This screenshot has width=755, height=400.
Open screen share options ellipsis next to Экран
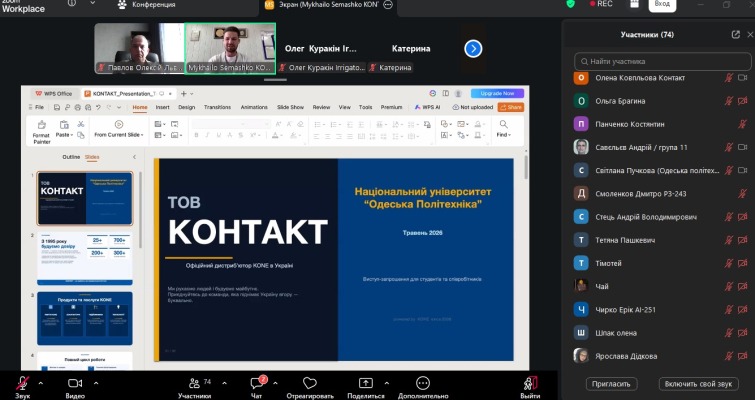(388, 5)
